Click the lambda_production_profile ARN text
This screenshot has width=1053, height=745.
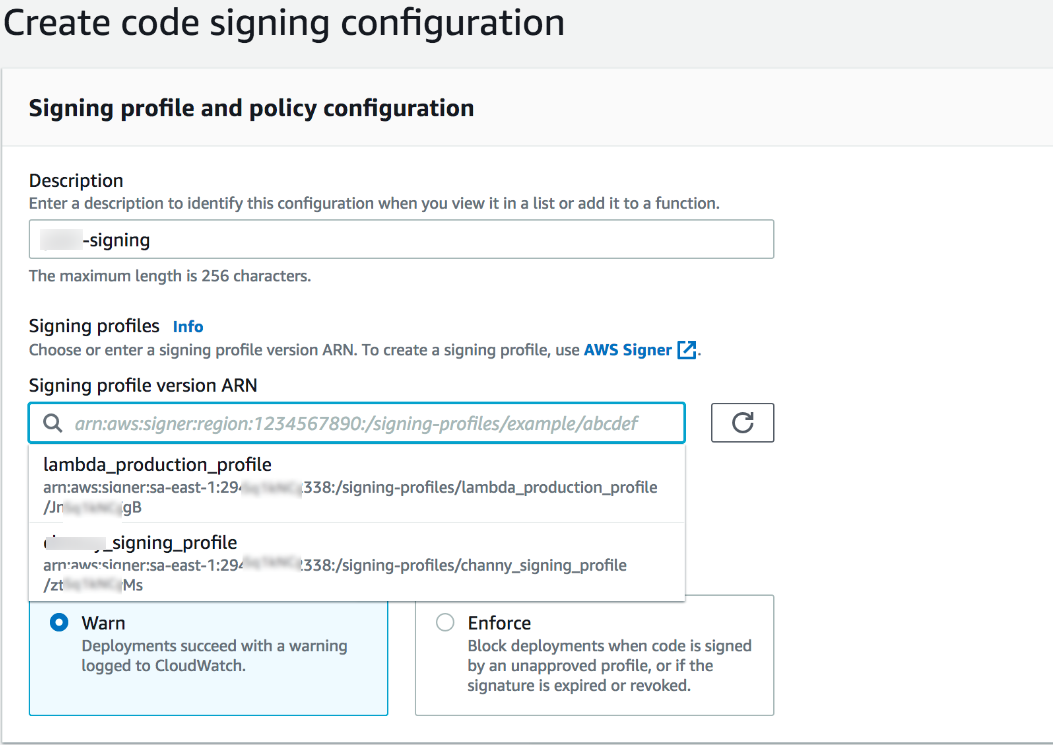pos(350,487)
